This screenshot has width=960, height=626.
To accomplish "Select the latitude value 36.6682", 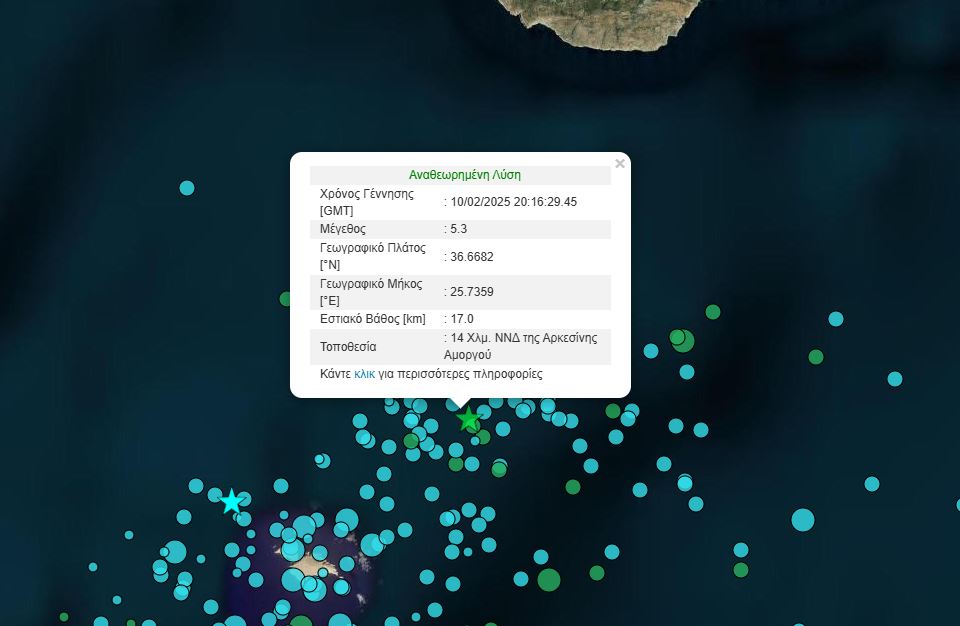I will pos(472,257).
